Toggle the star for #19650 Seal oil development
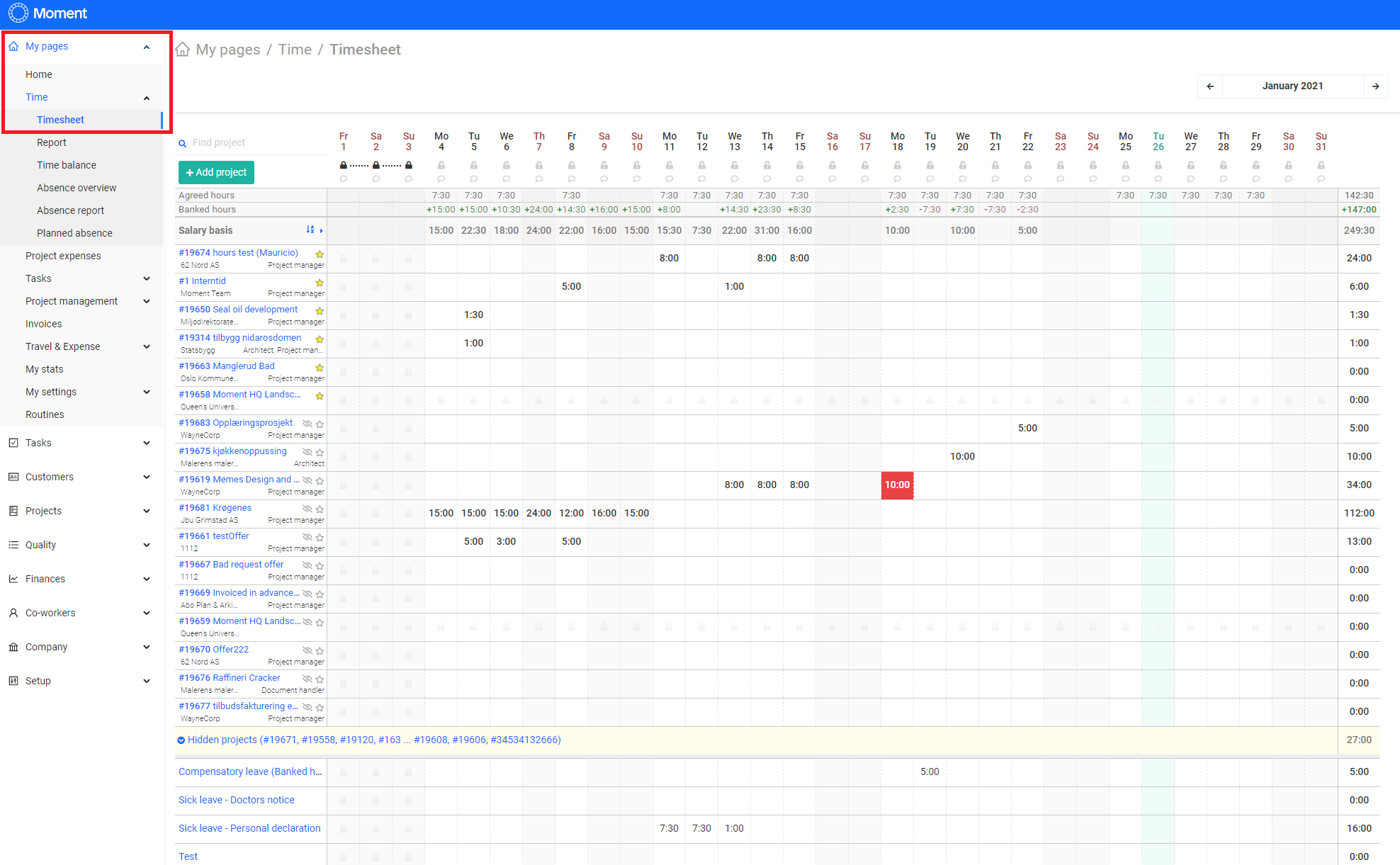Viewport: 1400px width, 865px height. [320, 311]
